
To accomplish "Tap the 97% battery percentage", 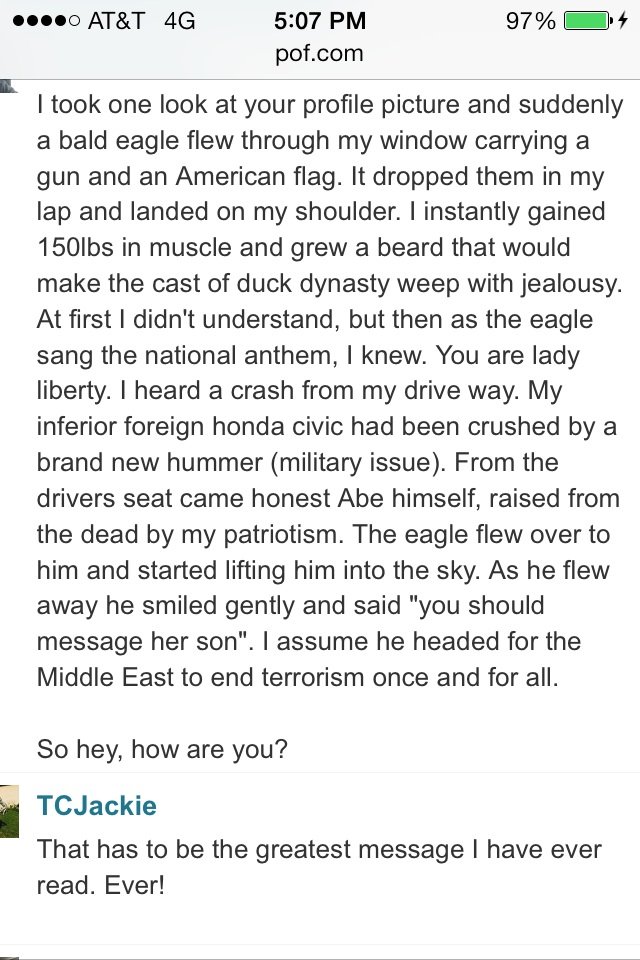I will pyautogui.click(x=530, y=20).
